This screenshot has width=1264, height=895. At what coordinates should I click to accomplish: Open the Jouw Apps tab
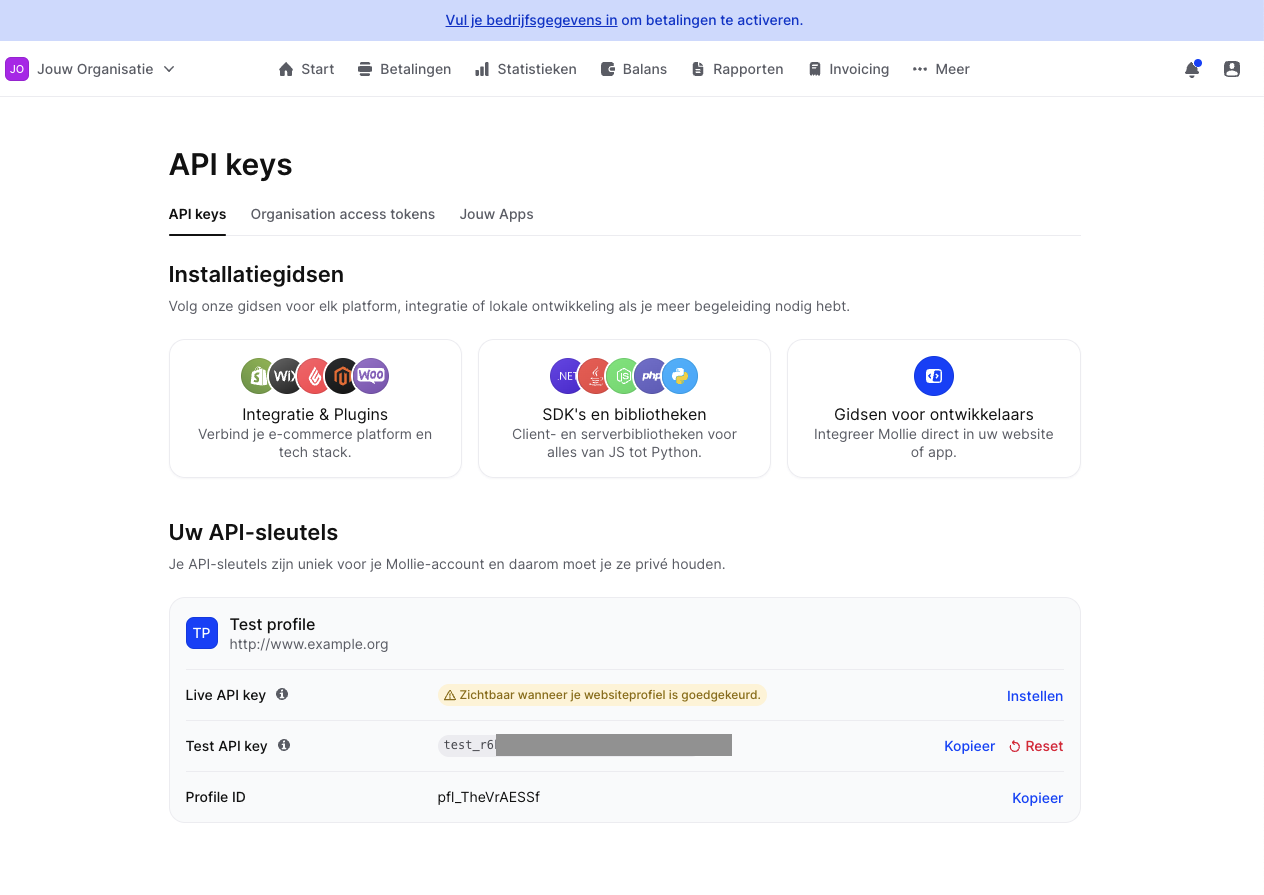pos(496,214)
